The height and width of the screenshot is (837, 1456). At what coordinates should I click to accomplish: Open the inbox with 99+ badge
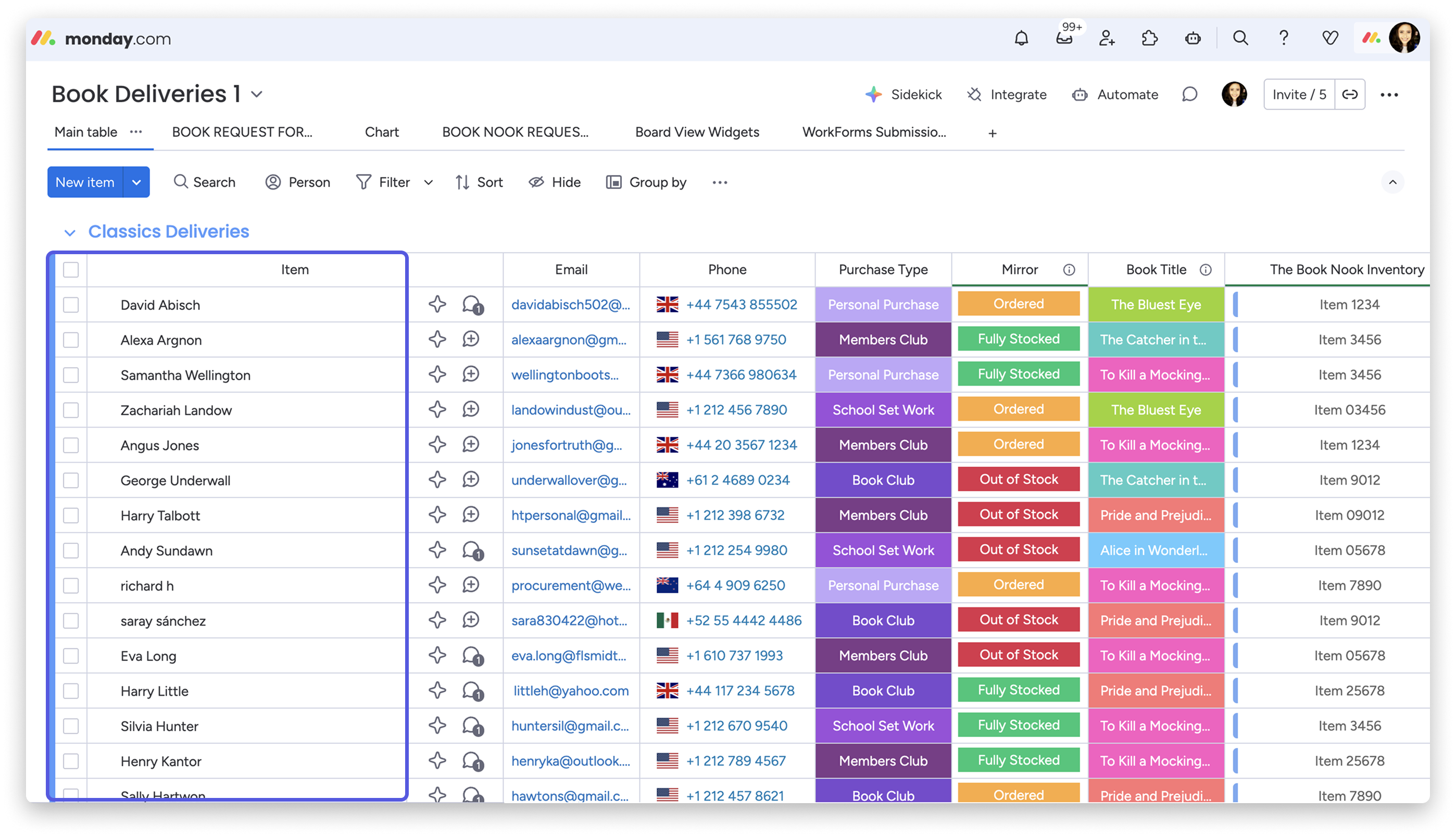[1064, 39]
